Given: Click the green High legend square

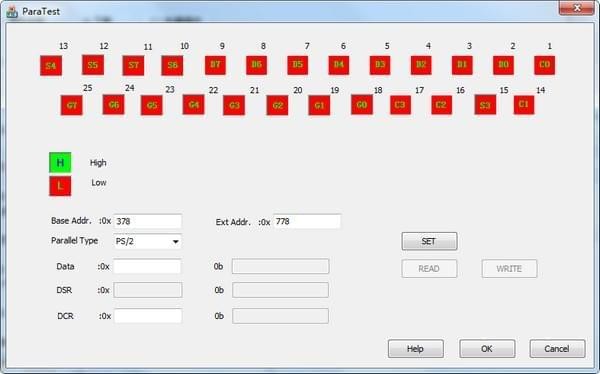Looking at the screenshot, I should 60,162.
